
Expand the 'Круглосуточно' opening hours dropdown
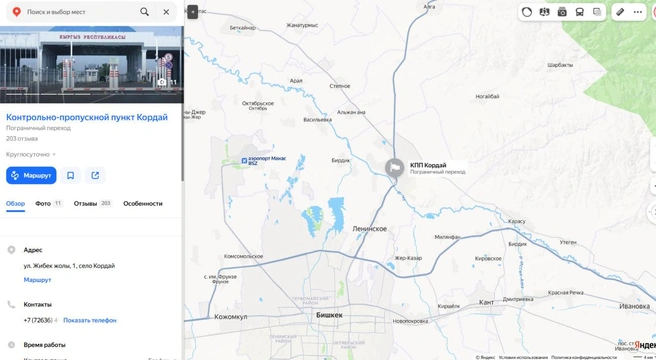31,154
